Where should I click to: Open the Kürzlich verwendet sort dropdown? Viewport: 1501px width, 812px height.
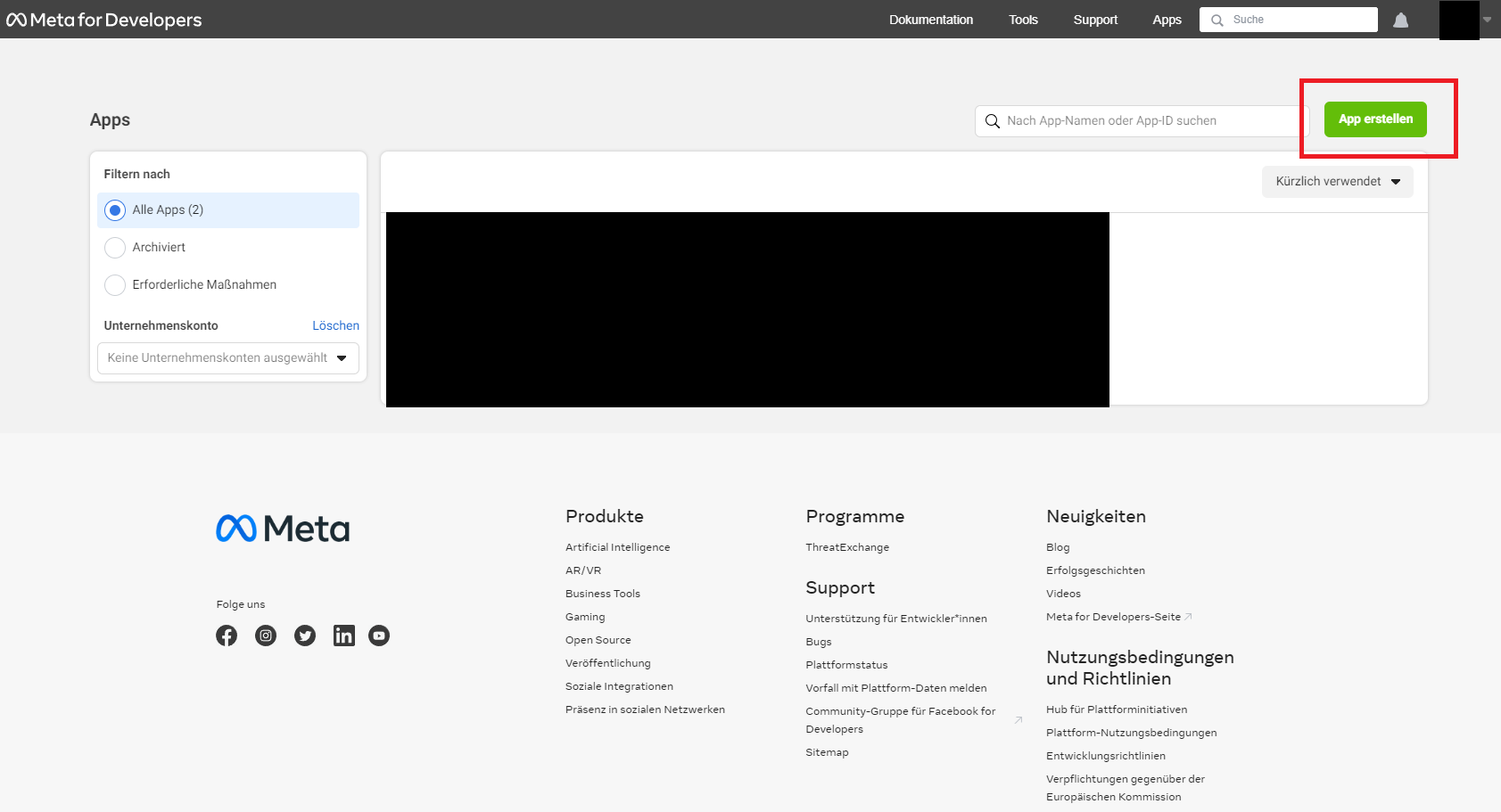coord(1337,182)
